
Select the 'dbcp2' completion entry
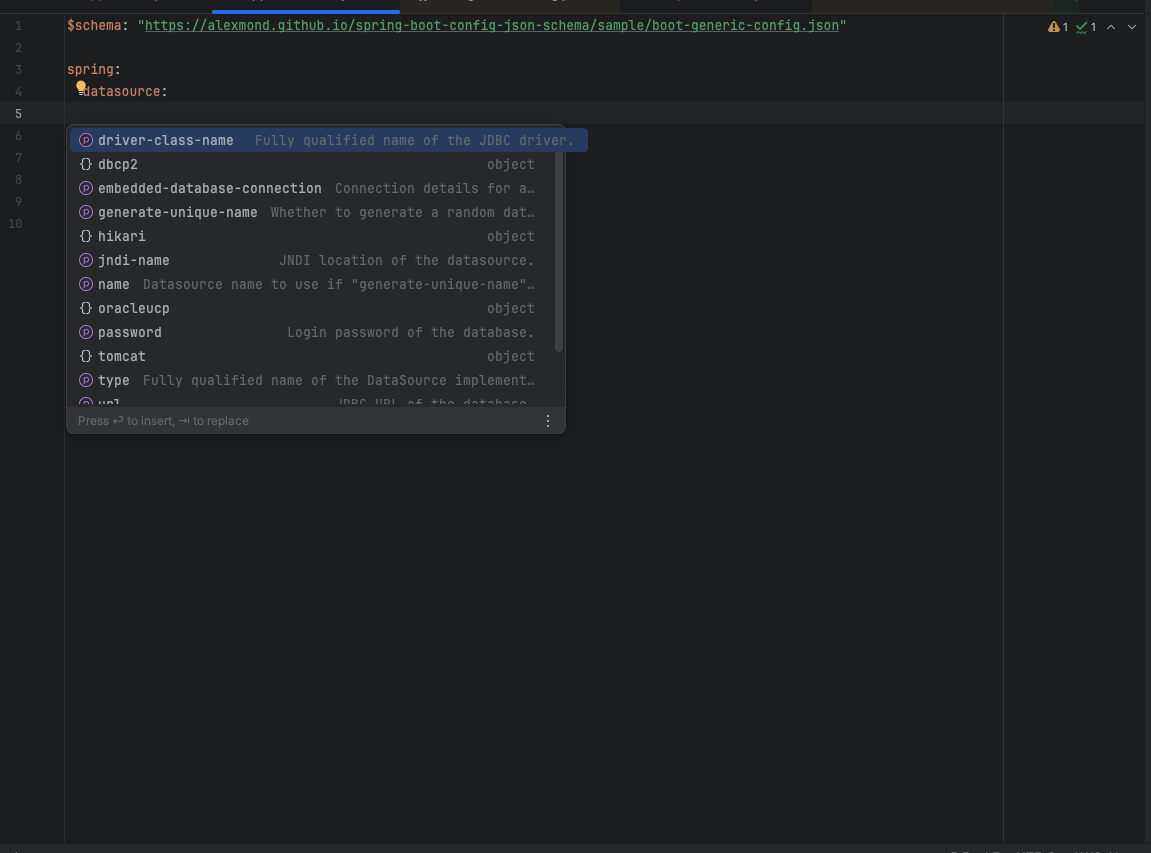point(118,164)
